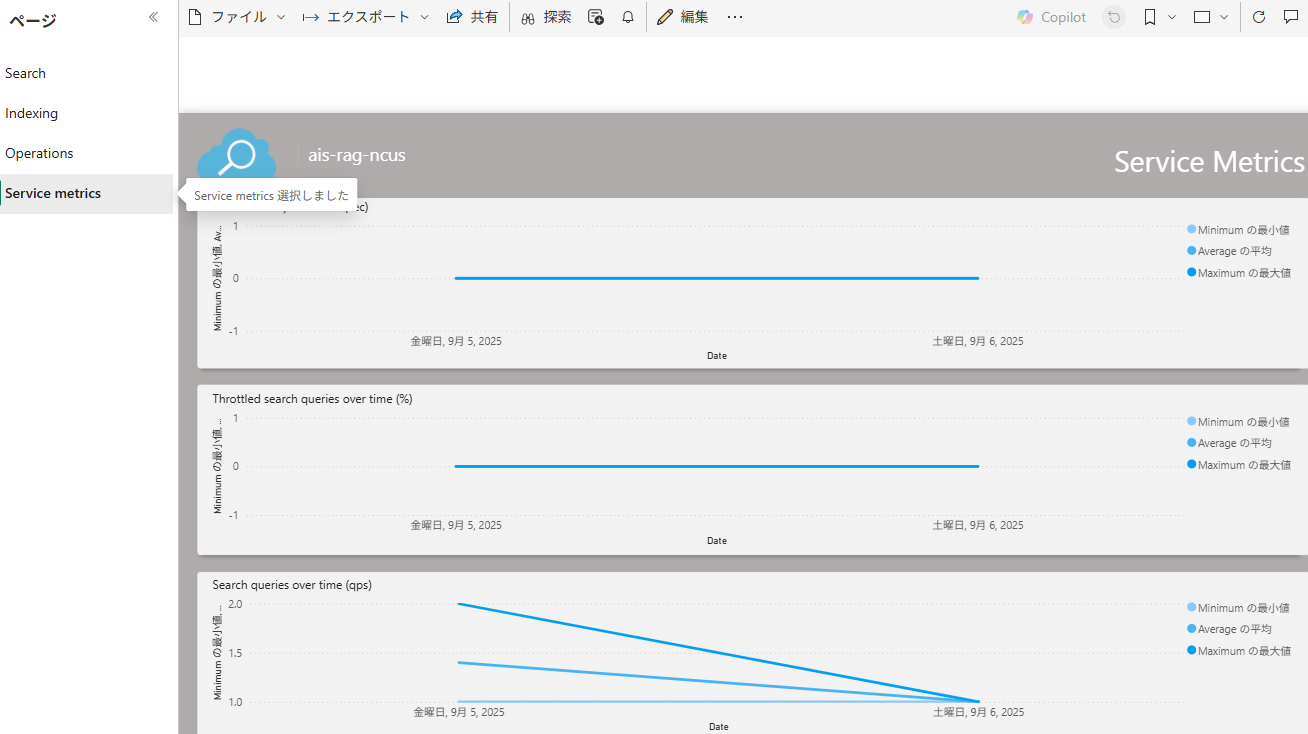Open the Copilot pane
Viewport: 1308px width, 734px height.
(1051, 17)
